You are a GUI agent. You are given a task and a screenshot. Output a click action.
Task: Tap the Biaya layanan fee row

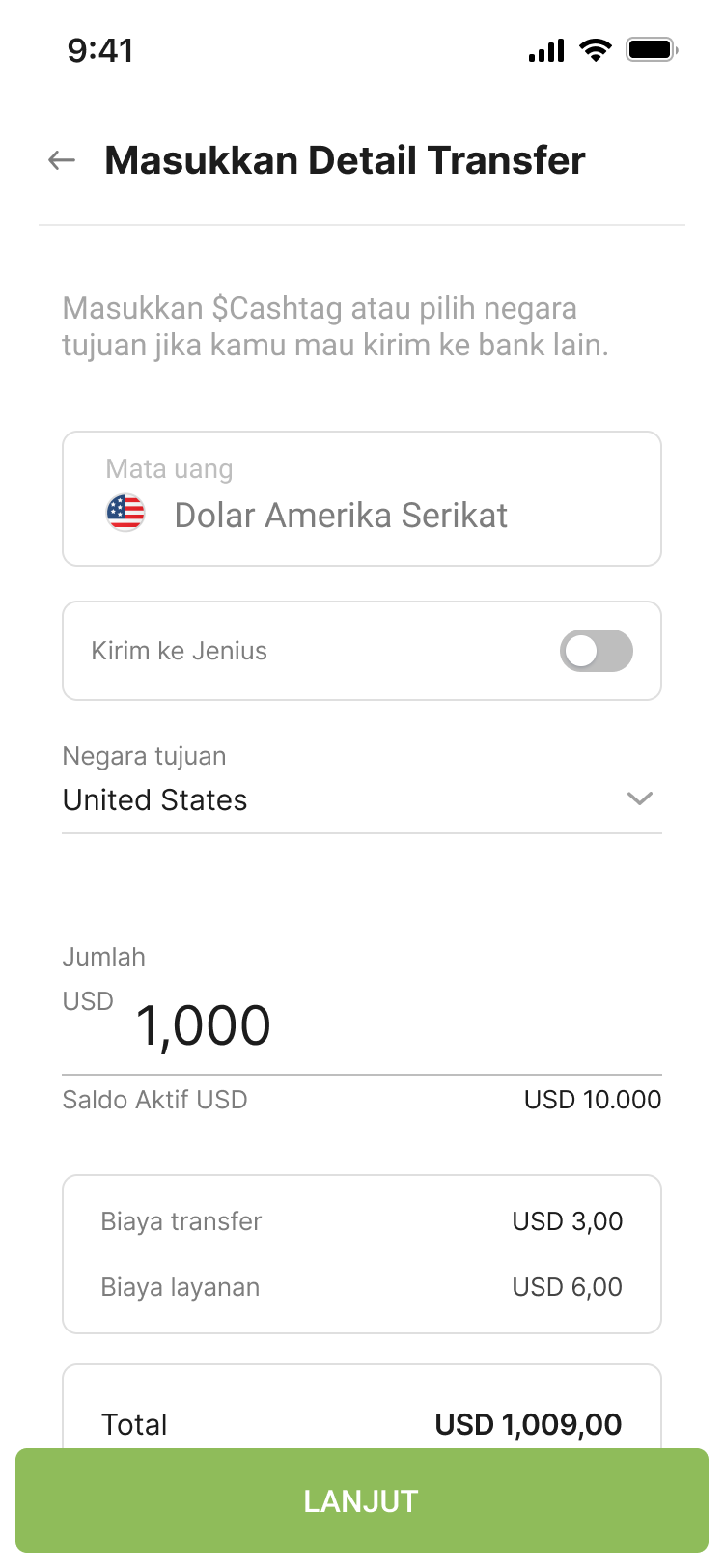pos(362,1287)
